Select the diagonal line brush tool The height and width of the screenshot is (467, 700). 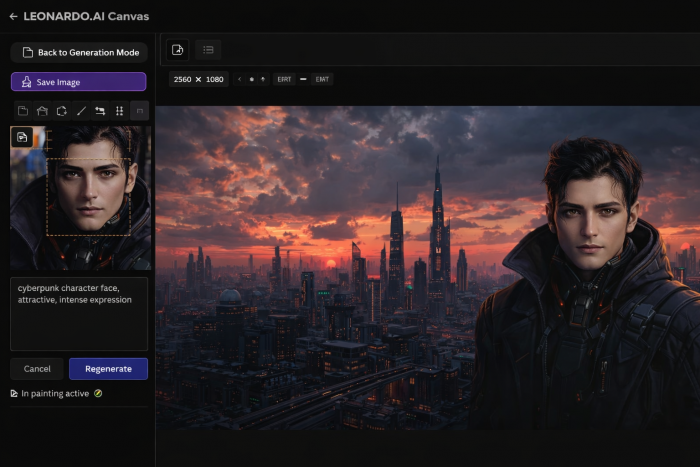tap(81, 111)
